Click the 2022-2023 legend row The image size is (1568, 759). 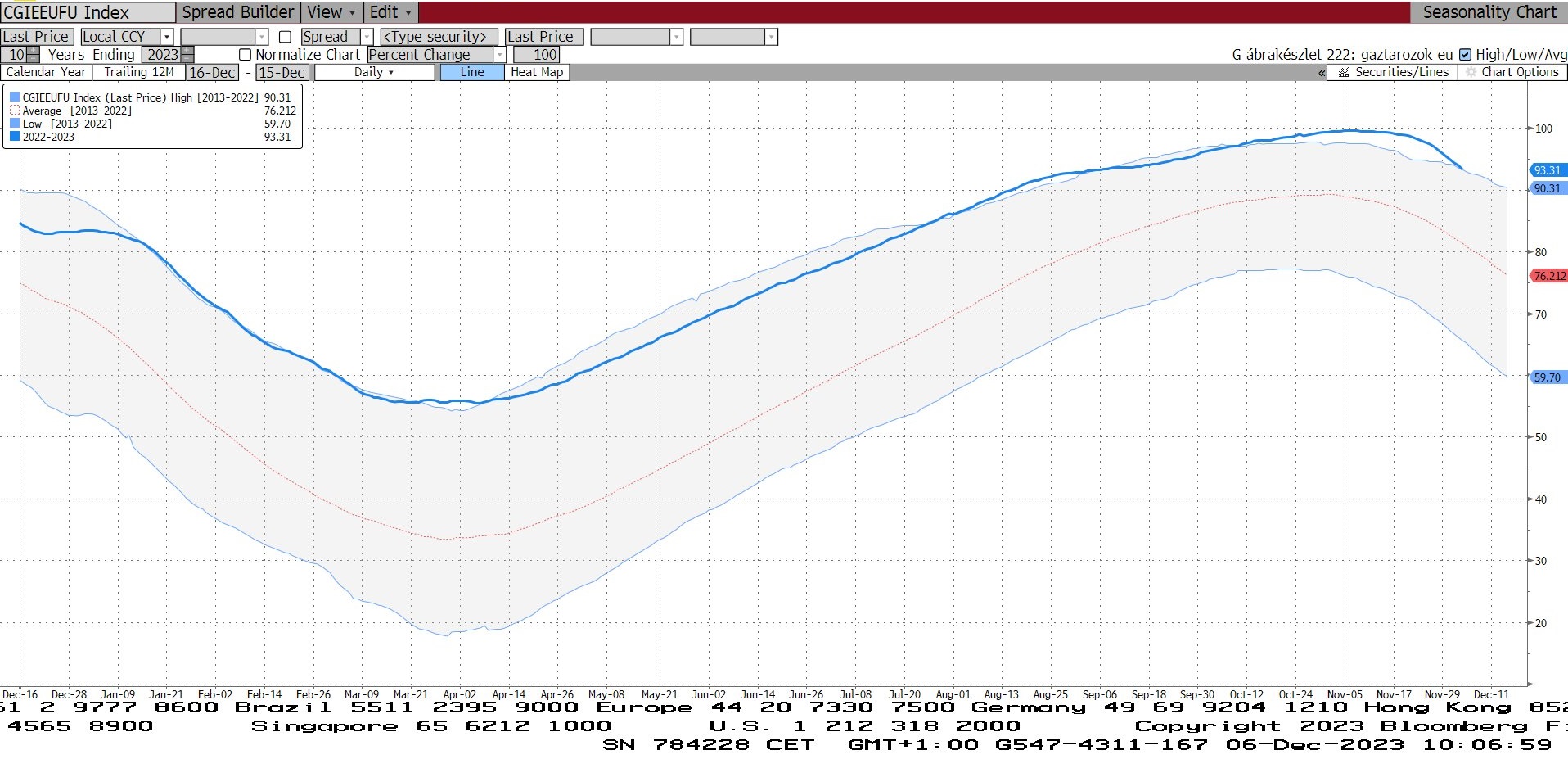pos(150,137)
